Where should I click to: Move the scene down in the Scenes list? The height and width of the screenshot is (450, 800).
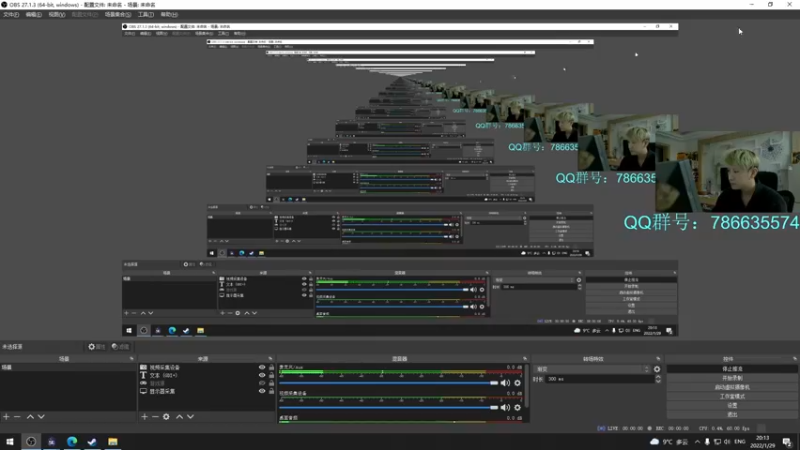coord(41,417)
